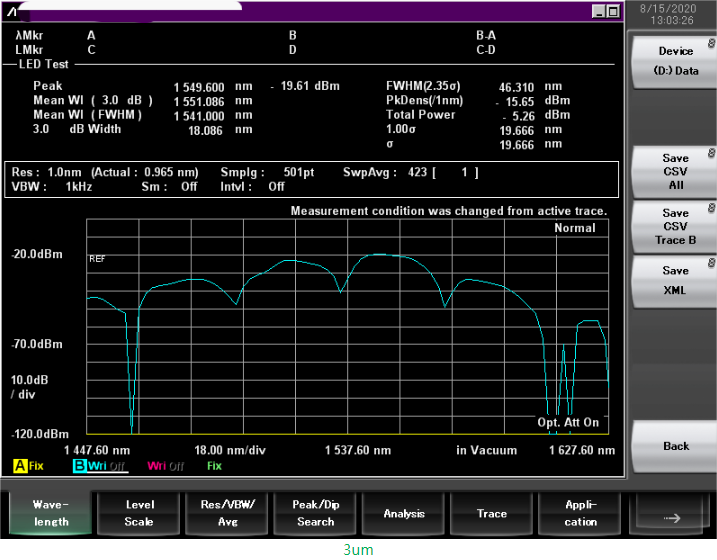Click the magenta Wri Off trace indicator

tap(165, 466)
